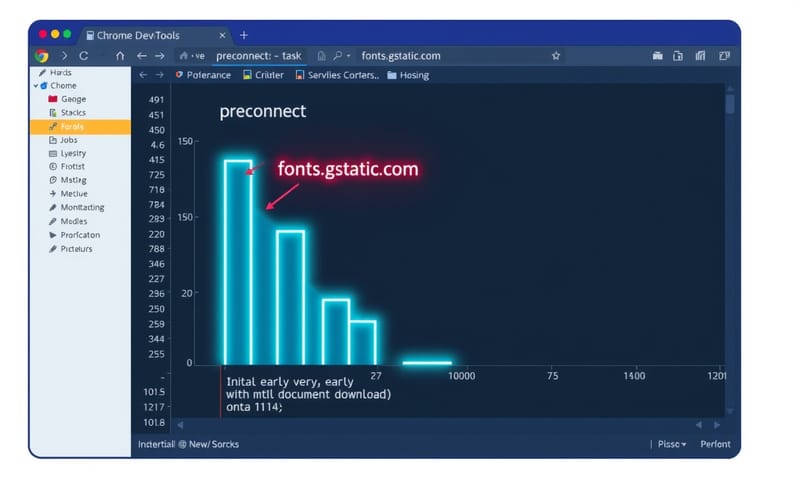The width and height of the screenshot is (800, 480).
Task: Open the Servlies Corfers bookmark
Action: (337, 75)
